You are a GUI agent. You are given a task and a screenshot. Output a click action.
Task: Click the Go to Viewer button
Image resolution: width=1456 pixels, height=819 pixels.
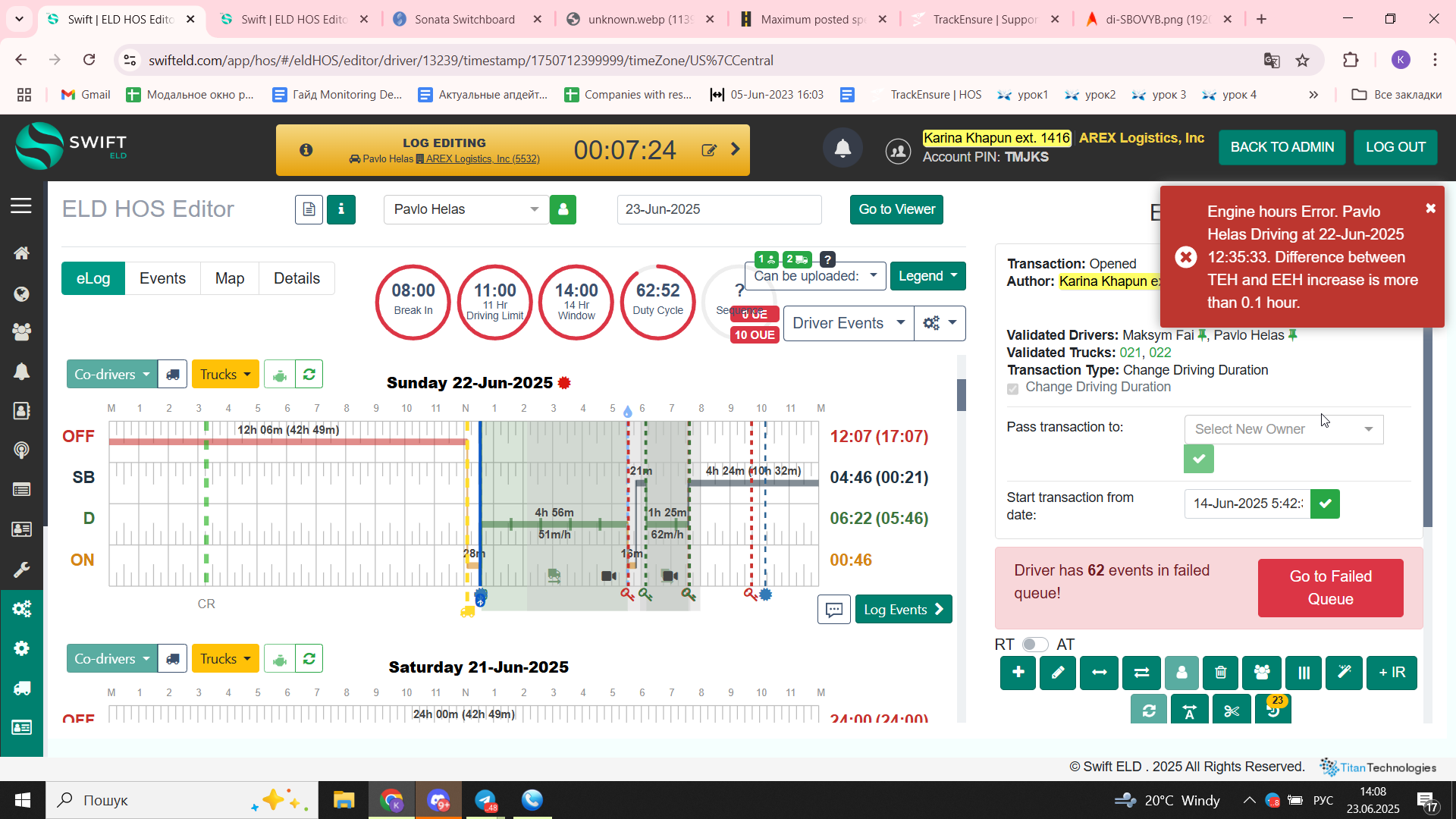(896, 209)
